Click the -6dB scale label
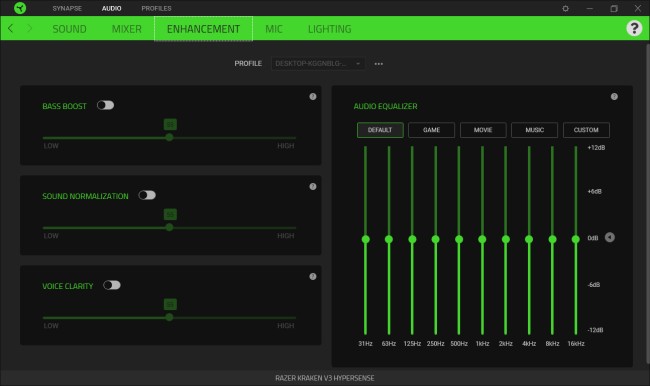 pos(594,285)
